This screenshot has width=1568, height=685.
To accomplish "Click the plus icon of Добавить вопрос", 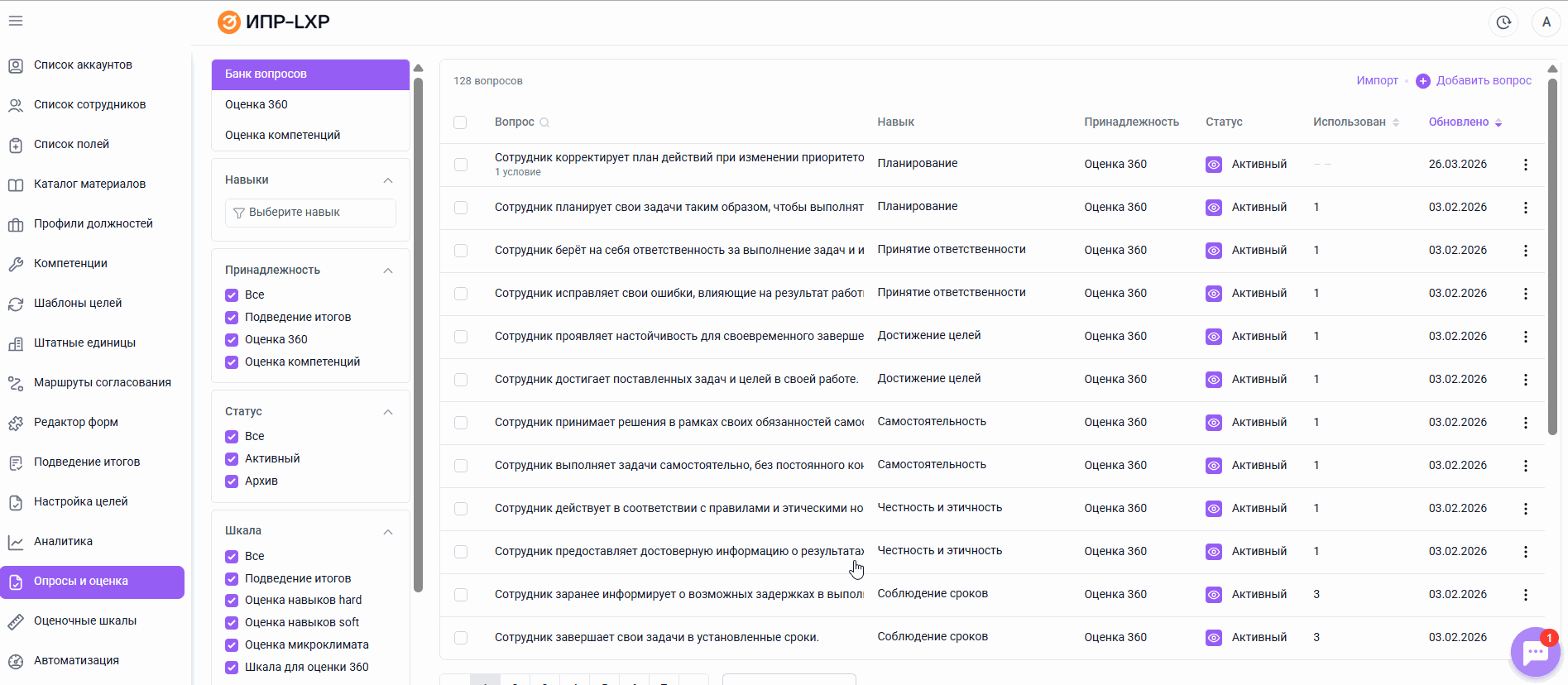I will 1423,81.
